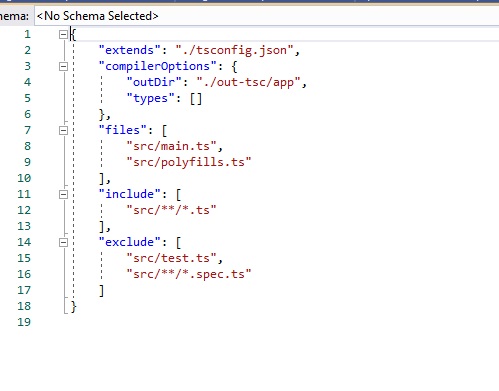
Task: Click line number 19
Action: click(x=24, y=322)
